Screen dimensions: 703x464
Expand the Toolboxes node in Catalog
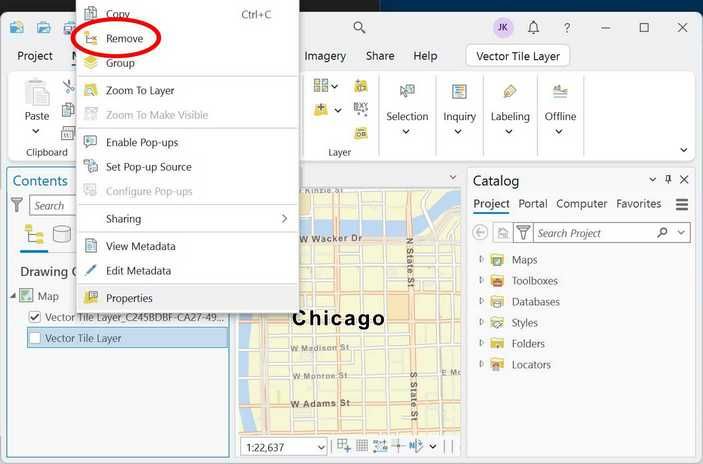[x=481, y=280]
